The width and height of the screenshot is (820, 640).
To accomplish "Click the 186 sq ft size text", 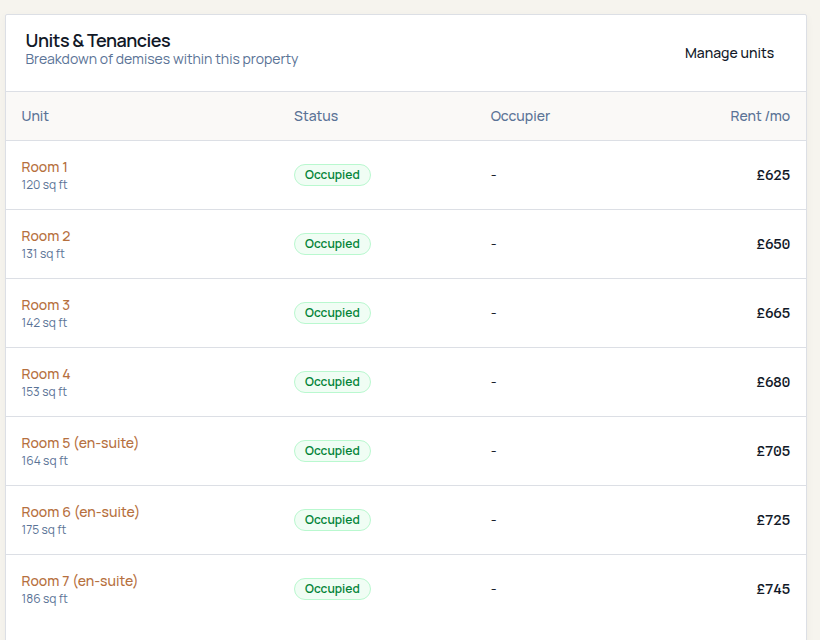I will 44,599.
